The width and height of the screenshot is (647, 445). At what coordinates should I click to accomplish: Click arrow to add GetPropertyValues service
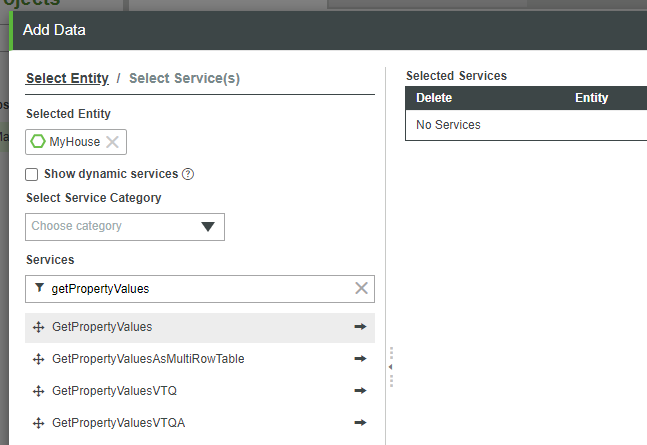tap(360, 326)
